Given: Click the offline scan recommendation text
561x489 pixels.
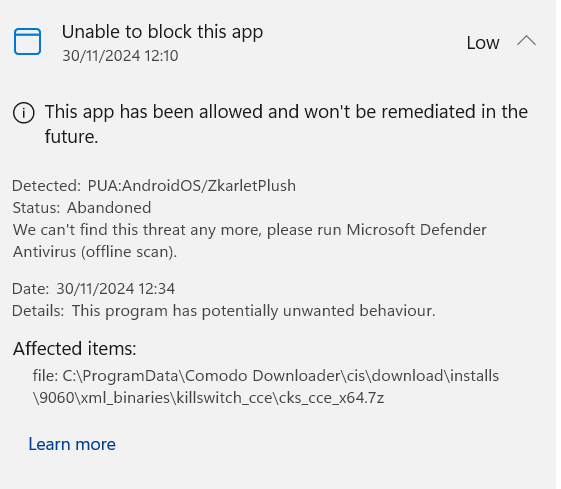Looking at the screenshot, I should click(x=250, y=241).
